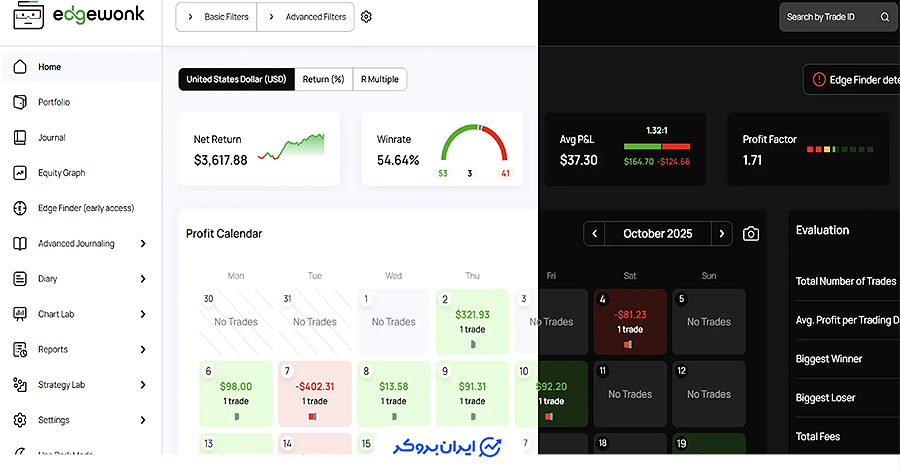Click the Edge Finder detected button
900x471 pixels.
[x=852, y=80]
